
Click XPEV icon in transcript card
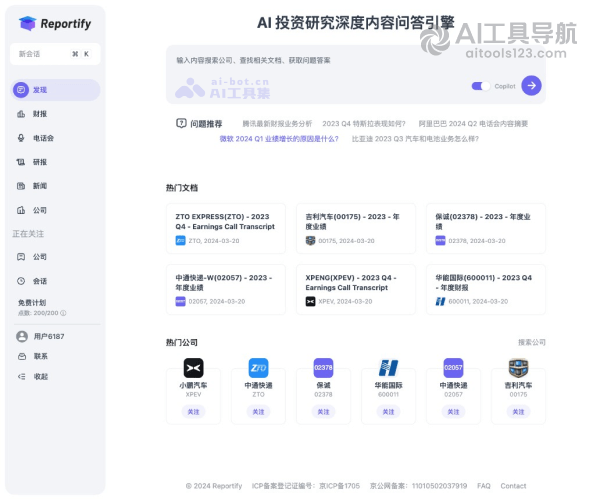tap(310, 301)
